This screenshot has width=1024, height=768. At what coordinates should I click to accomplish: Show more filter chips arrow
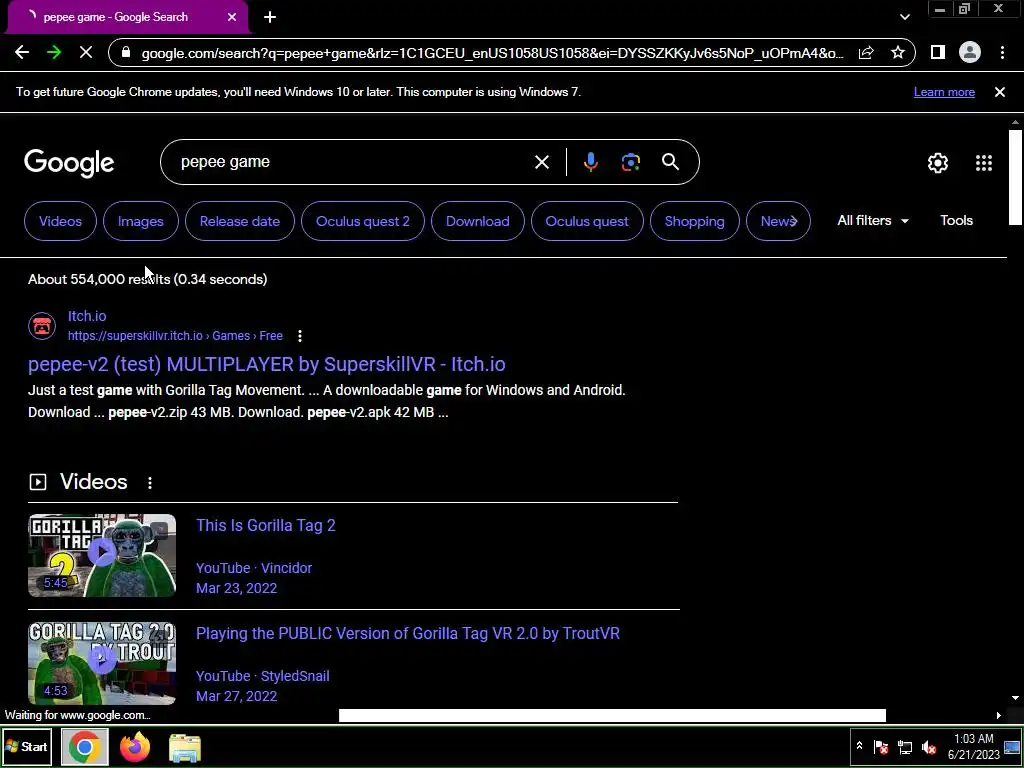(x=793, y=221)
